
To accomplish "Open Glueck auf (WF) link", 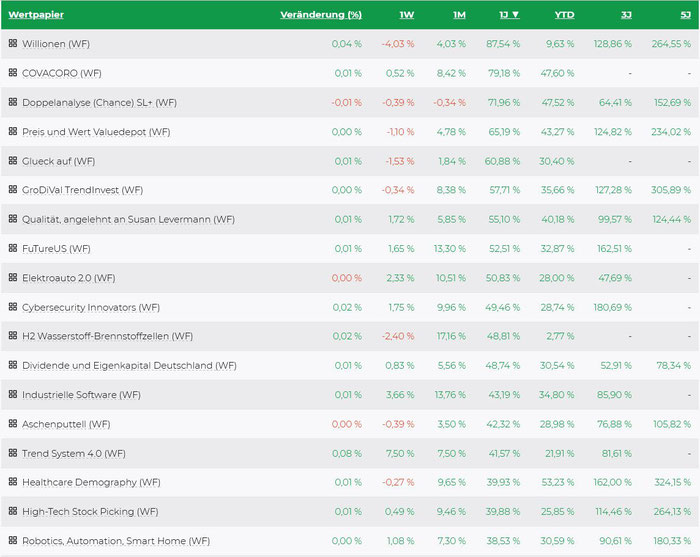I will click(x=58, y=161).
